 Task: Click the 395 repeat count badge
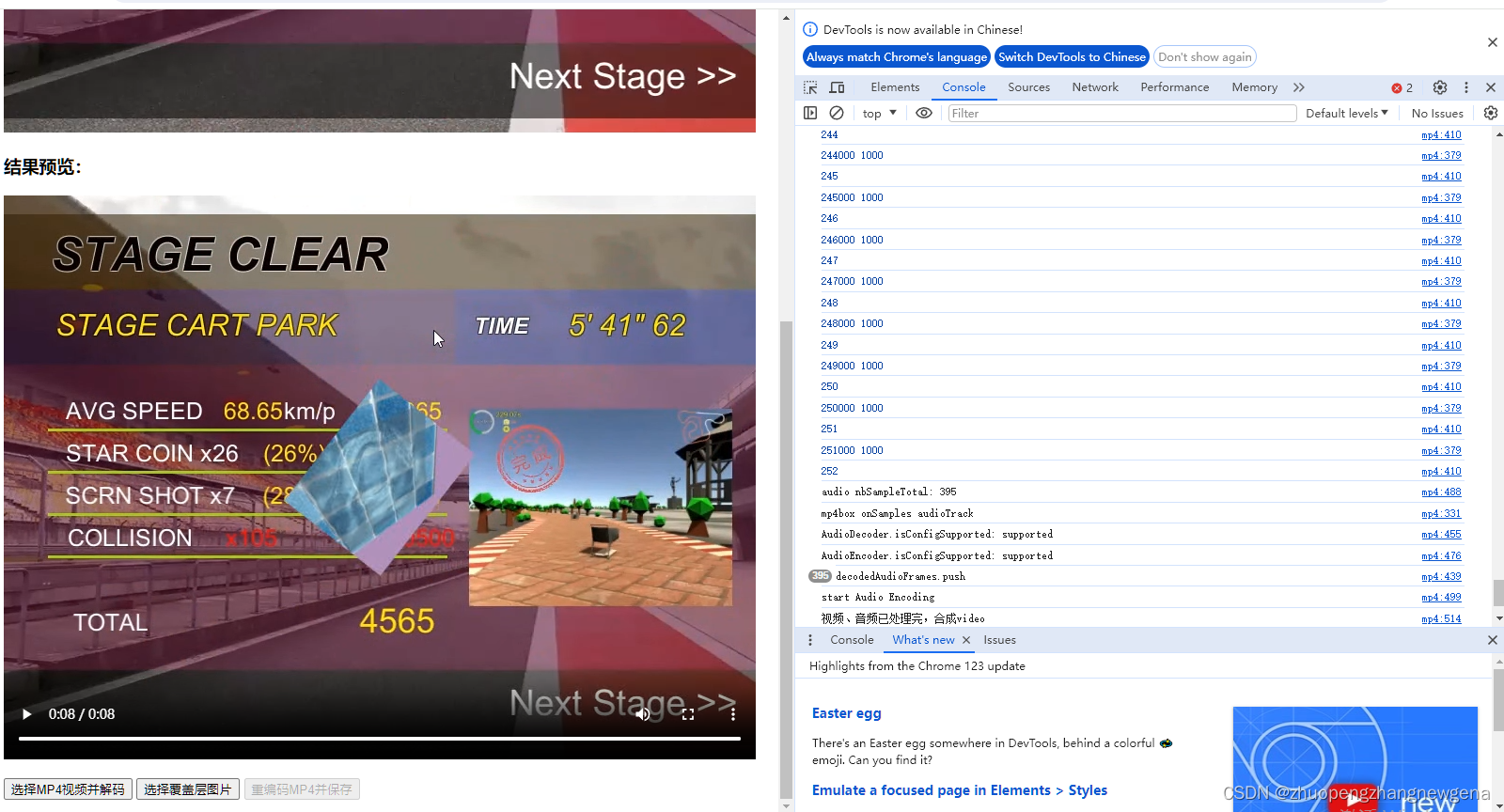point(820,576)
